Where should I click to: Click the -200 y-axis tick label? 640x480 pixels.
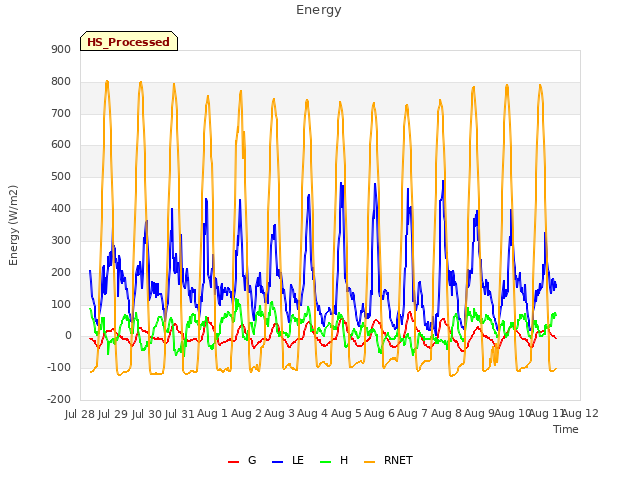59,399
